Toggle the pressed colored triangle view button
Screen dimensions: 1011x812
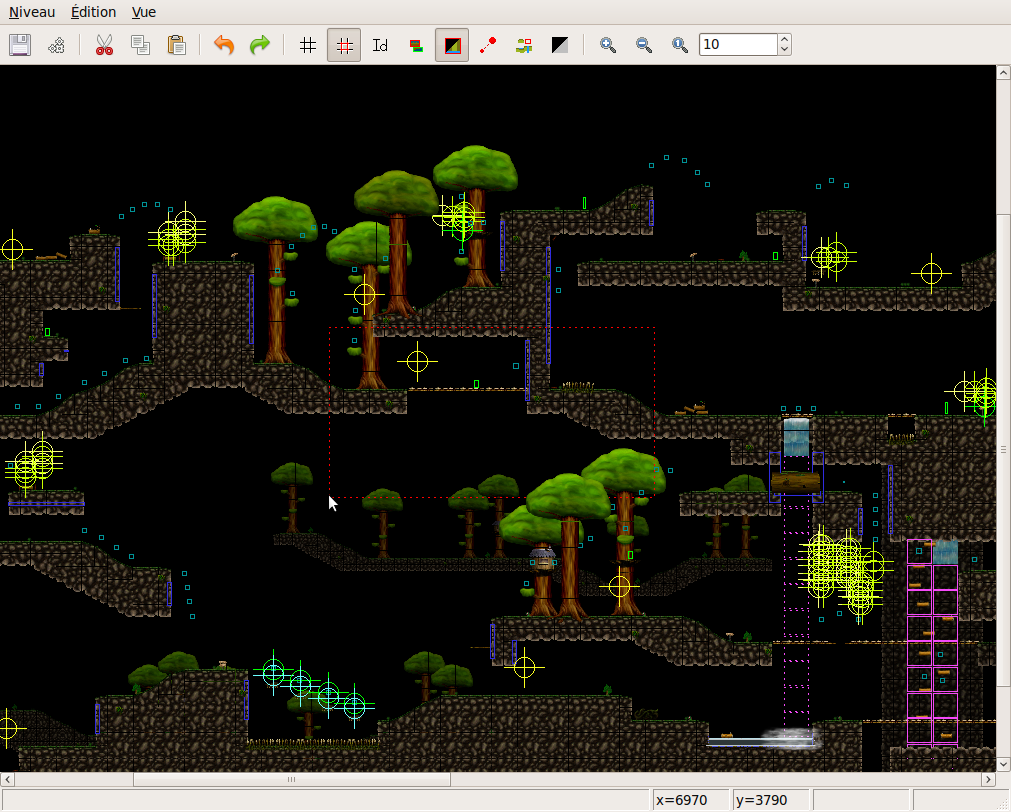(452, 45)
